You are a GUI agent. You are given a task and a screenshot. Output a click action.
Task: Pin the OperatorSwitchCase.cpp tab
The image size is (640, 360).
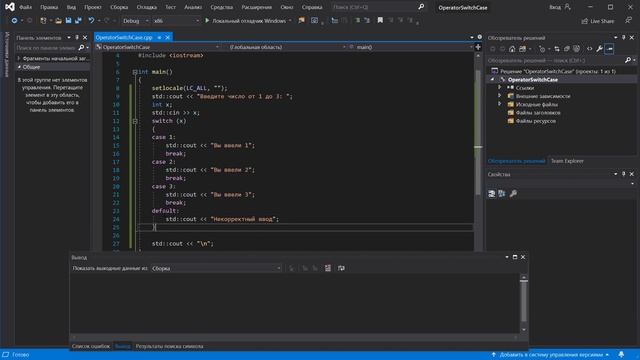(x=159, y=38)
